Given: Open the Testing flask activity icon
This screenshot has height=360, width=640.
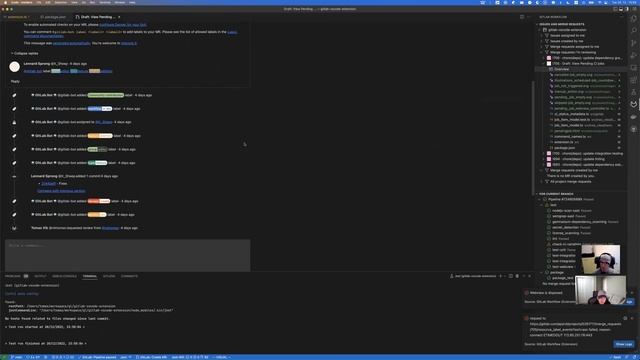Looking at the screenshot, I should click(x=633, y=92).
